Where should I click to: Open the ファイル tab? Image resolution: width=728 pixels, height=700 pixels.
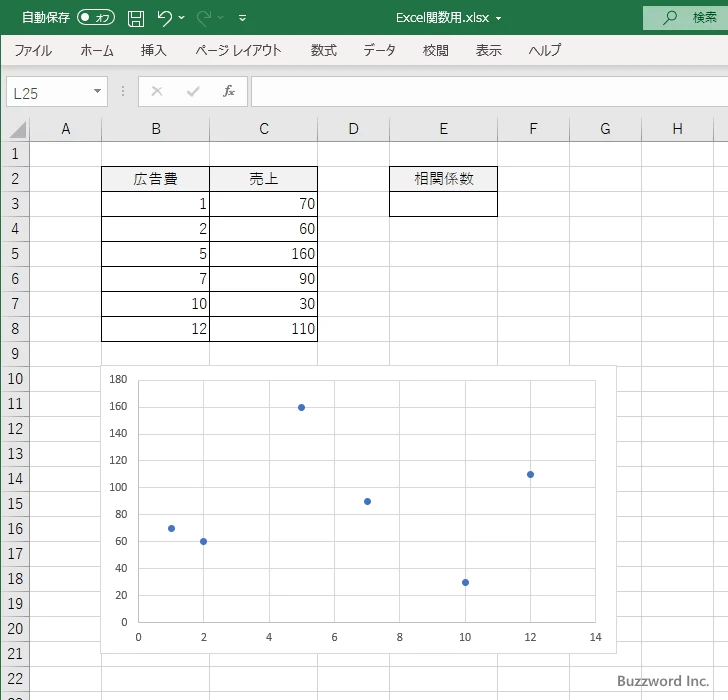33,50
